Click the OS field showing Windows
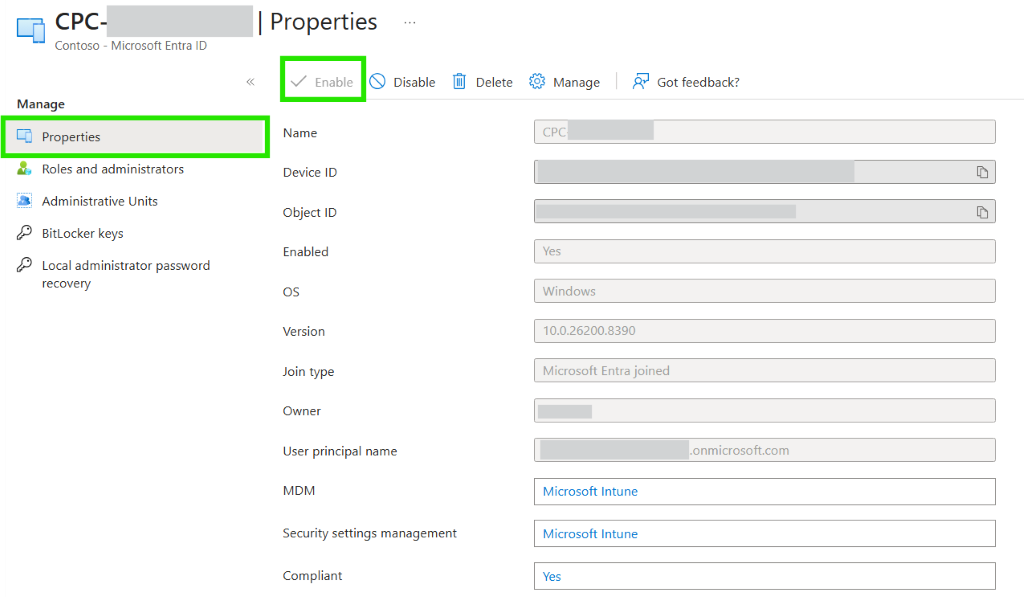1024x597 pixels. 765,291
